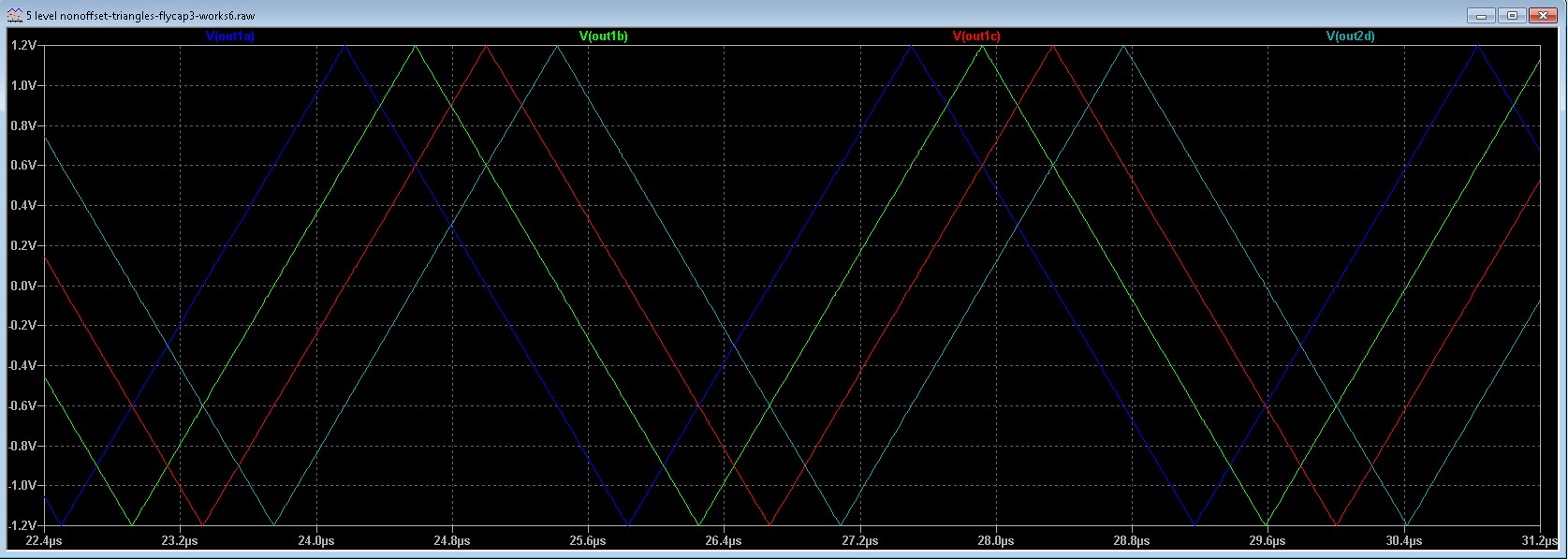Click the 30.4µs time axis label
The height and width of the screenshot is (559, 1568).
1403,540
